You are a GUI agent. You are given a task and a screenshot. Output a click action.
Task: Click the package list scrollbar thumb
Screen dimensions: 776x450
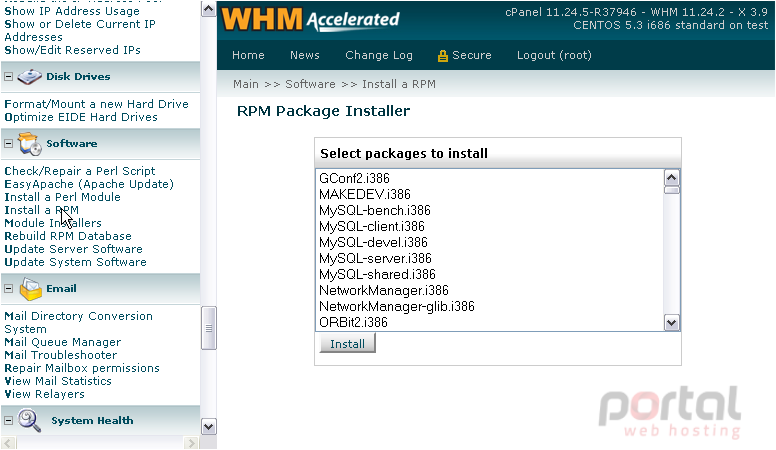[672, 190]
